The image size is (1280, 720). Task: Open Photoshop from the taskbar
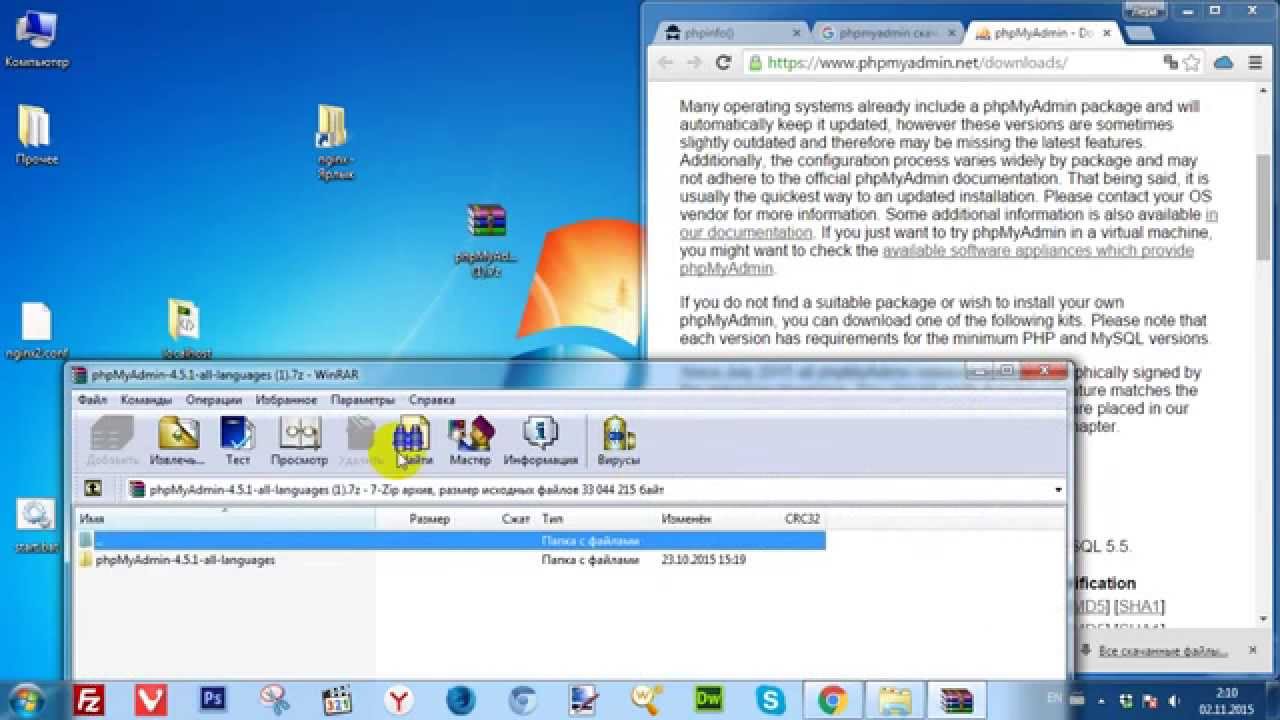213,699
